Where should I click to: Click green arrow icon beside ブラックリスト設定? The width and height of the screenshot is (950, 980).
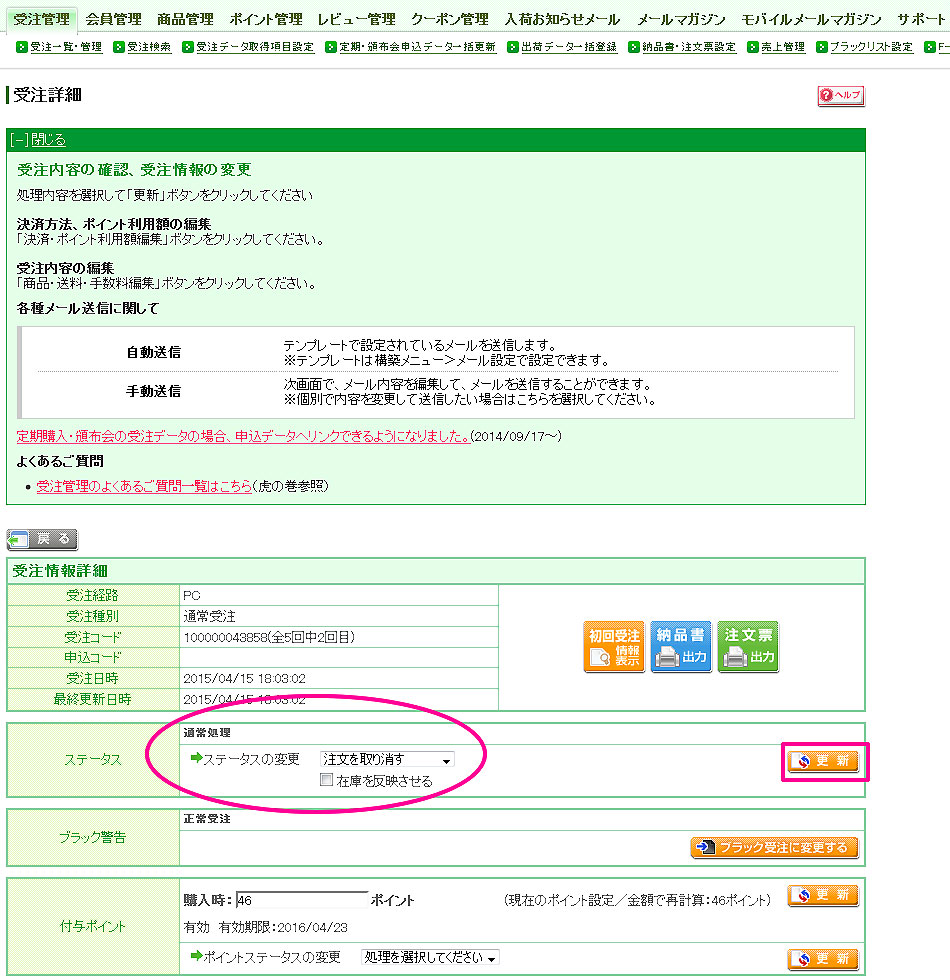[x=822, y=47]
